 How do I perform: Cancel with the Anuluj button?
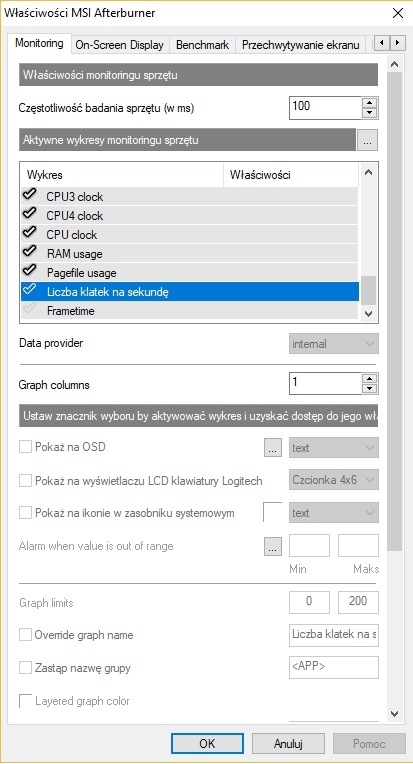click(288, 744)
